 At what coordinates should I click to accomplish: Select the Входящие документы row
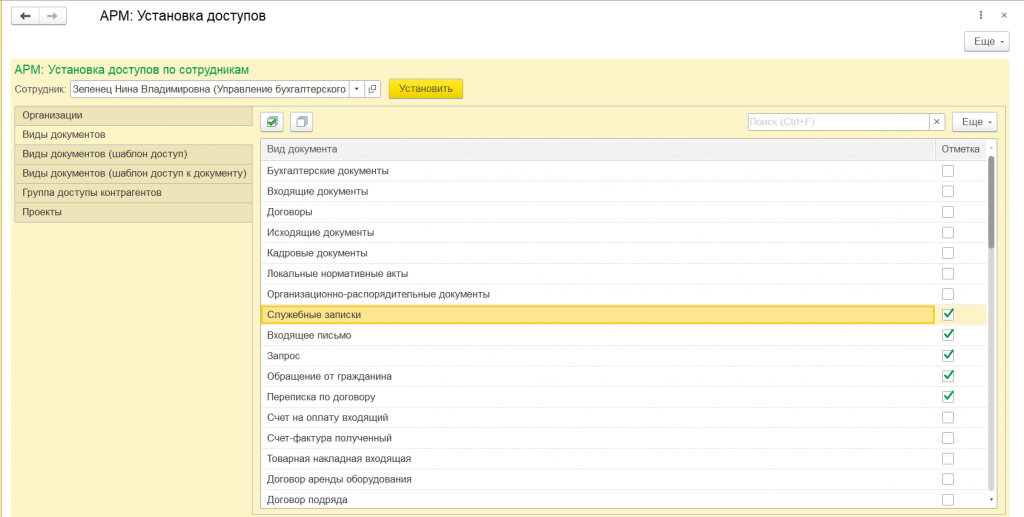[x=624, y=191]
